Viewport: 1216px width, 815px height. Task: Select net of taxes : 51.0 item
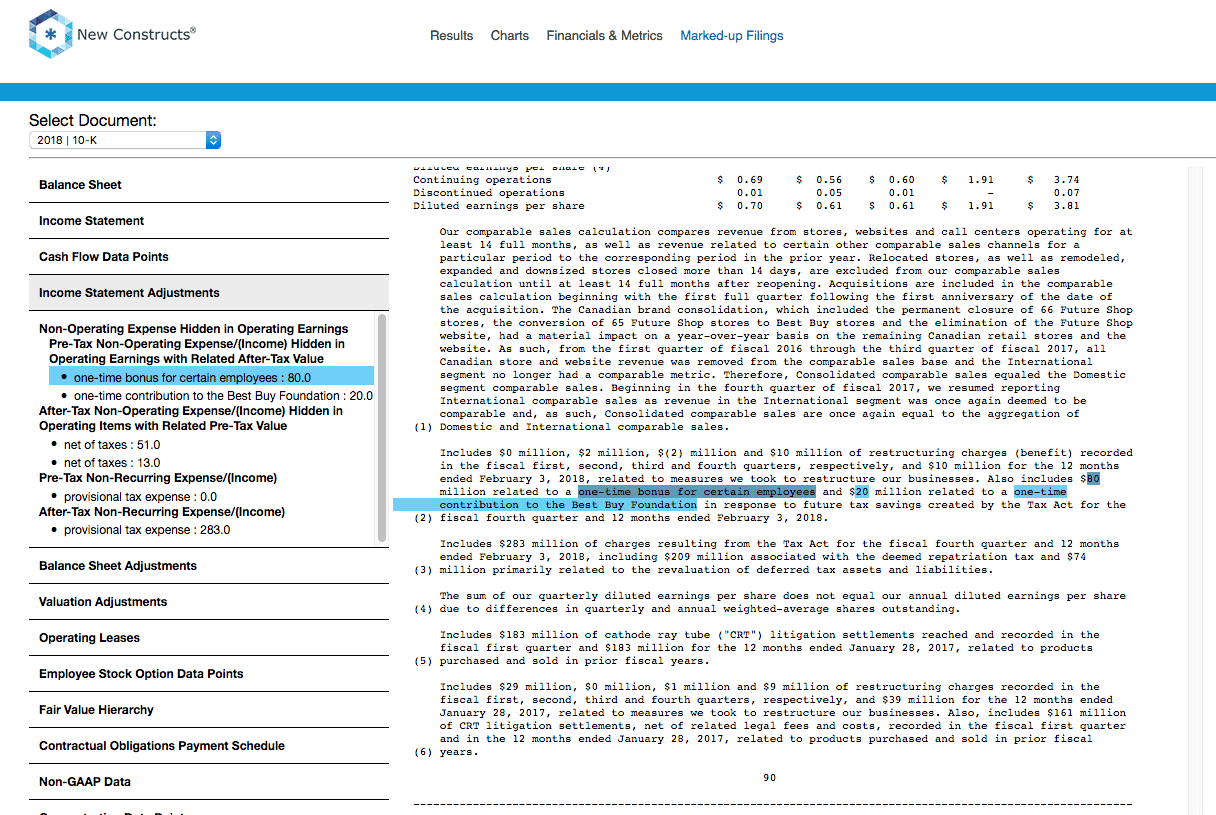112,445
